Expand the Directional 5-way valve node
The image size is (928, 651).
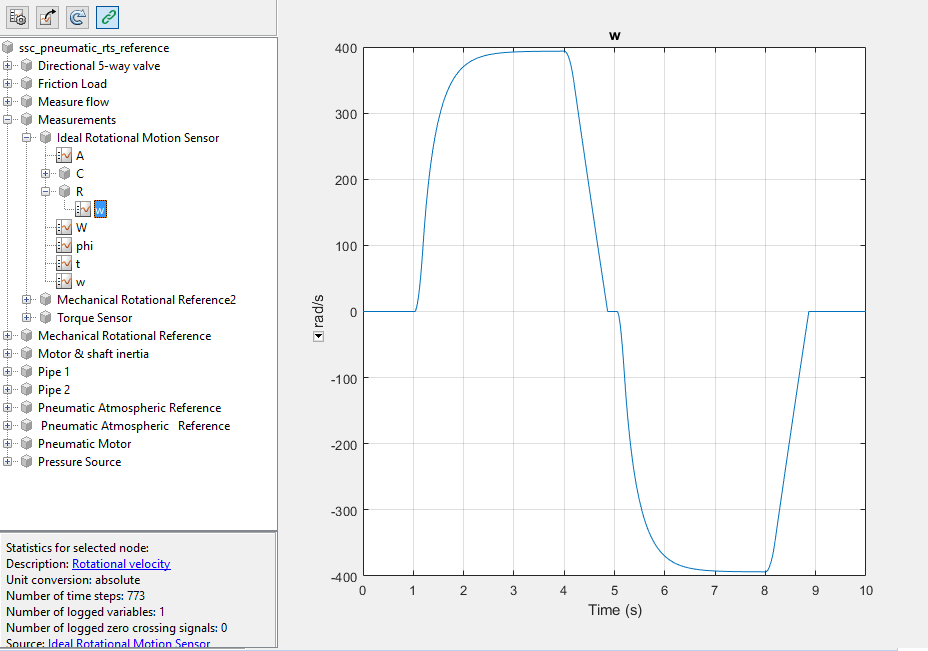pos(7,66)
